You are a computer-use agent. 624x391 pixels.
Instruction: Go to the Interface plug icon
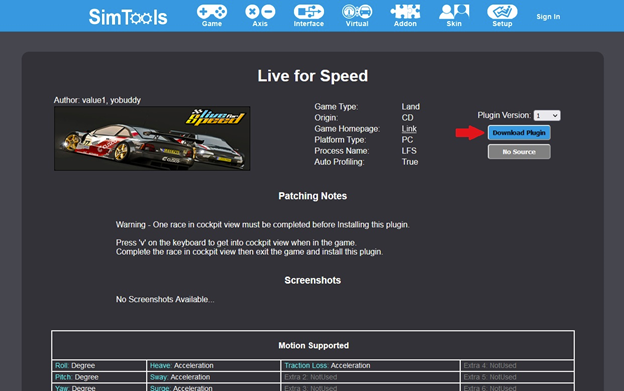308,15
